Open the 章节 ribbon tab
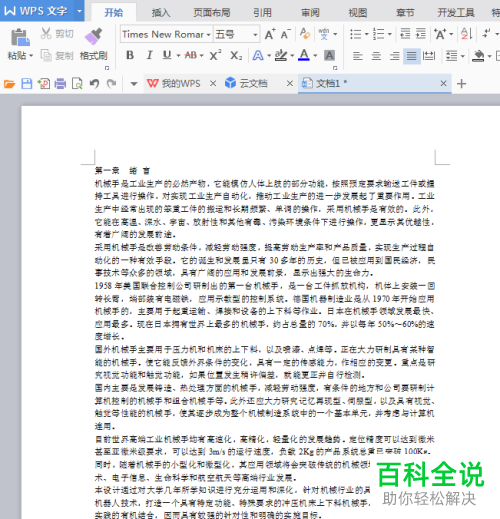 point(405,13)
